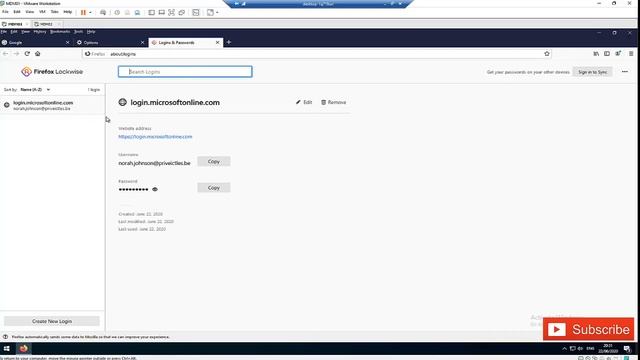Image resolution: width=640 pixels, height=360 pixels.
Task: Expand VMware stretch guest dropdown
Action: point(217,13)
